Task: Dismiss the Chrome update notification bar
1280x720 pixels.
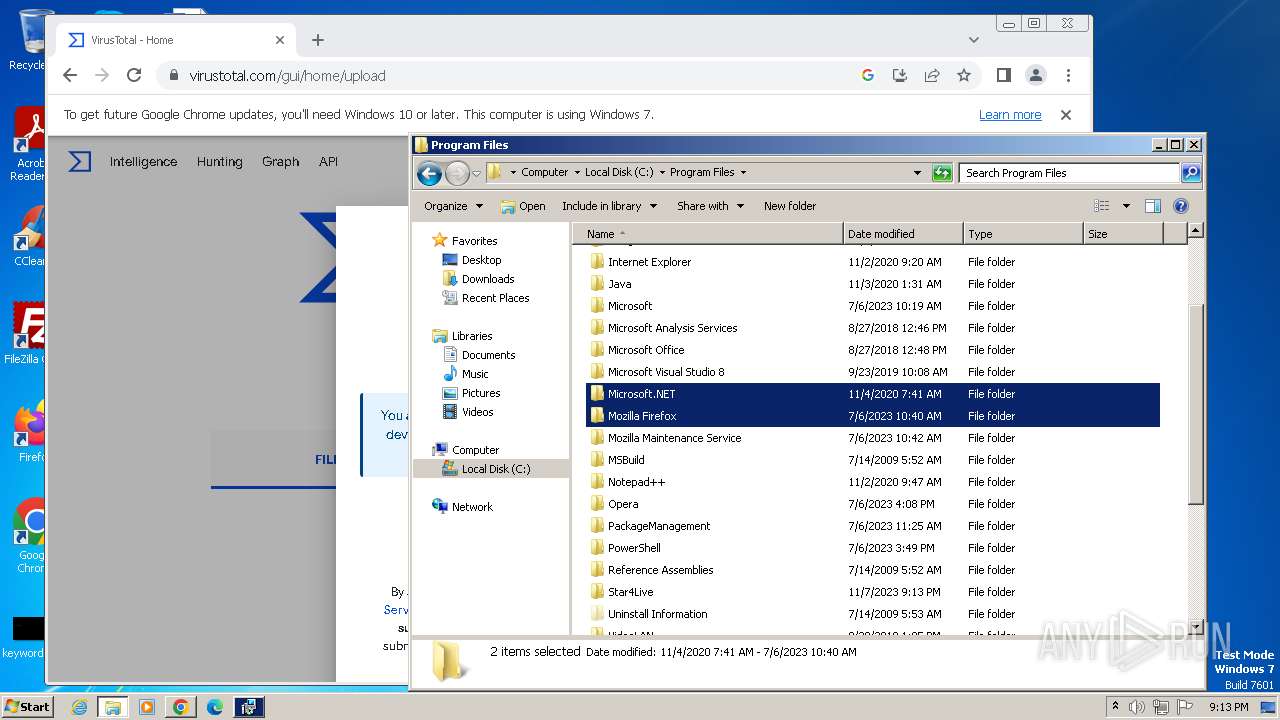Action: coord(1066,115)
